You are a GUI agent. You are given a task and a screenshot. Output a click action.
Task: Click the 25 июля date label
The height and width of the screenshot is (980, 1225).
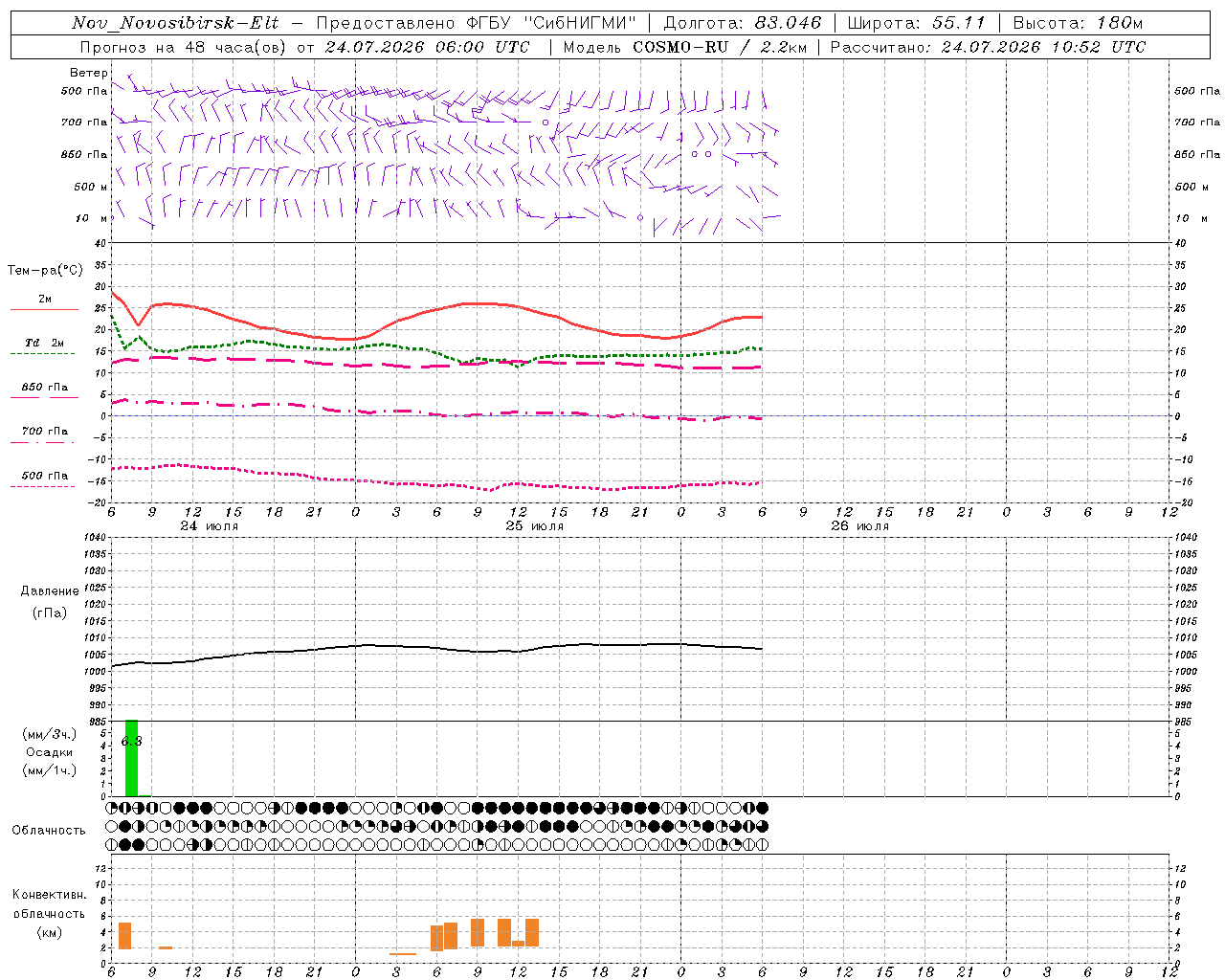(x=534, y=525)
